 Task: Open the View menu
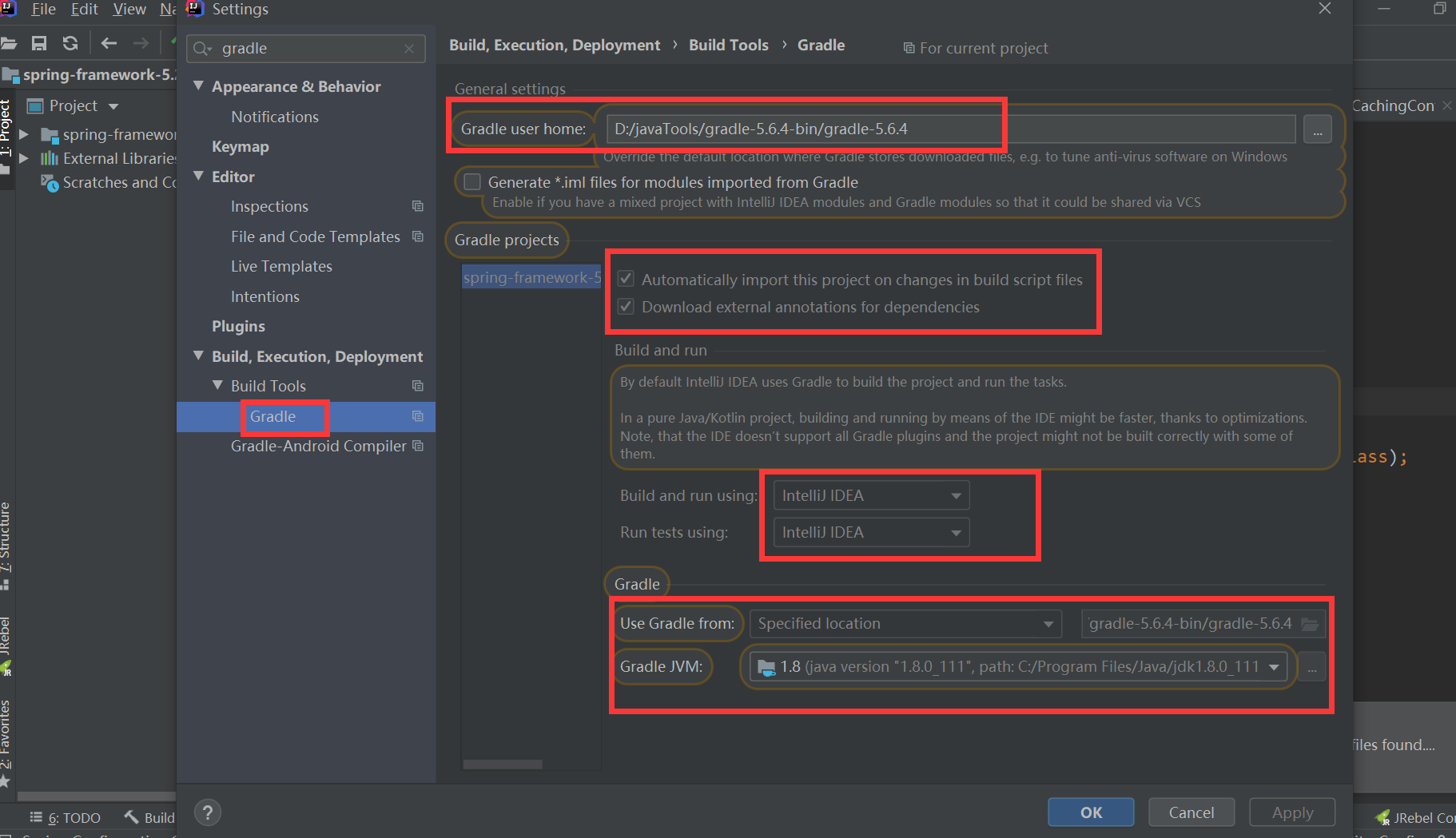129,10
